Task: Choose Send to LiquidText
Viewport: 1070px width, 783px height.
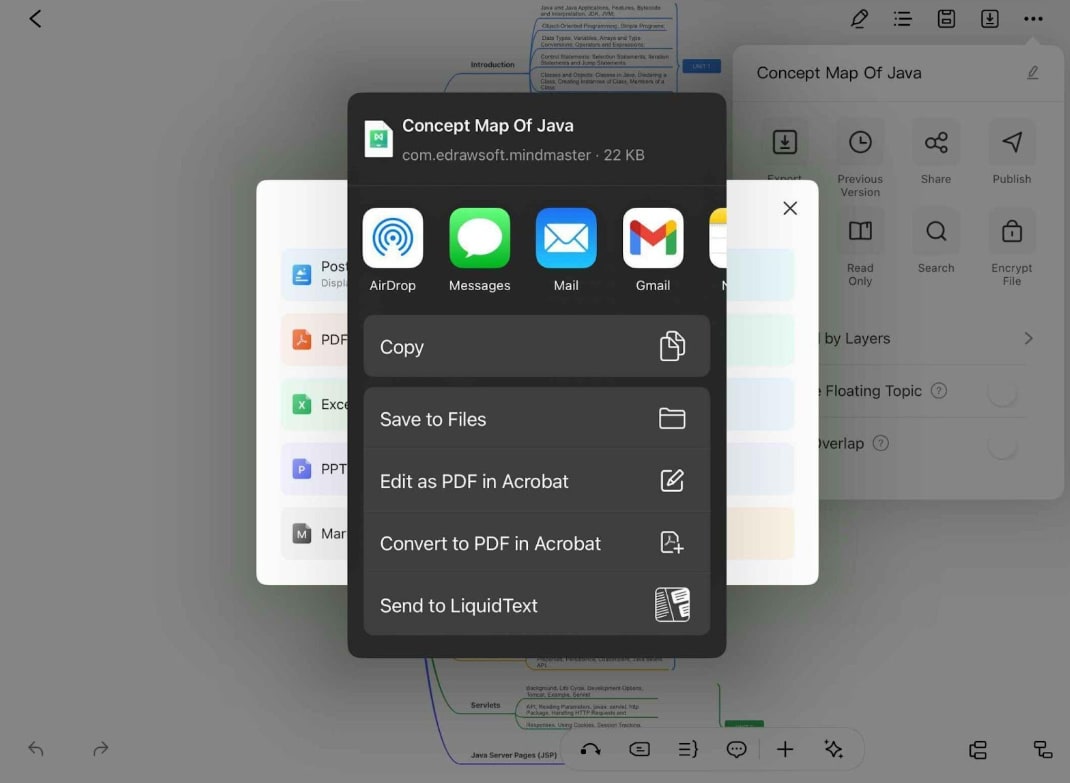Action: tap(536, 606)
